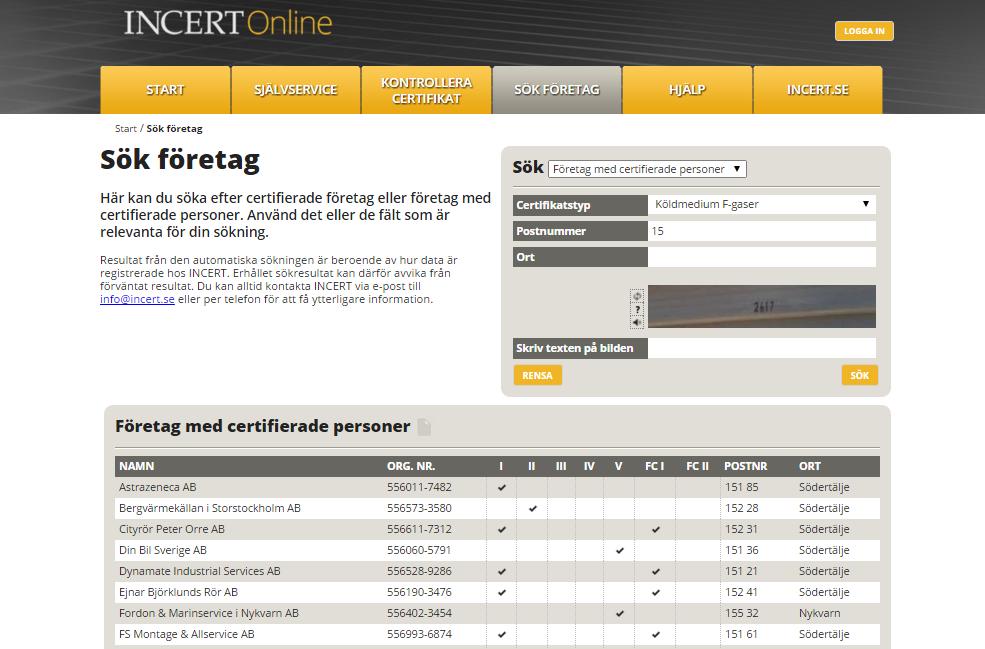
Task: Click org number 556402-3454
Action: coord(419,613)
